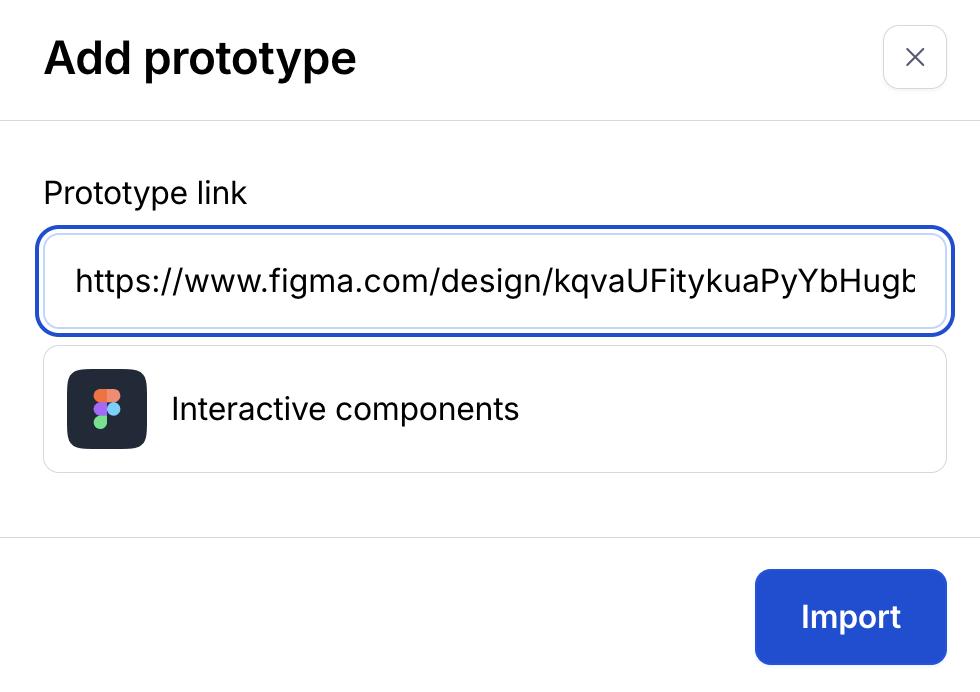Close the Add prototype dialog
The height and width of the screenshot is (692, 980).
914,58
